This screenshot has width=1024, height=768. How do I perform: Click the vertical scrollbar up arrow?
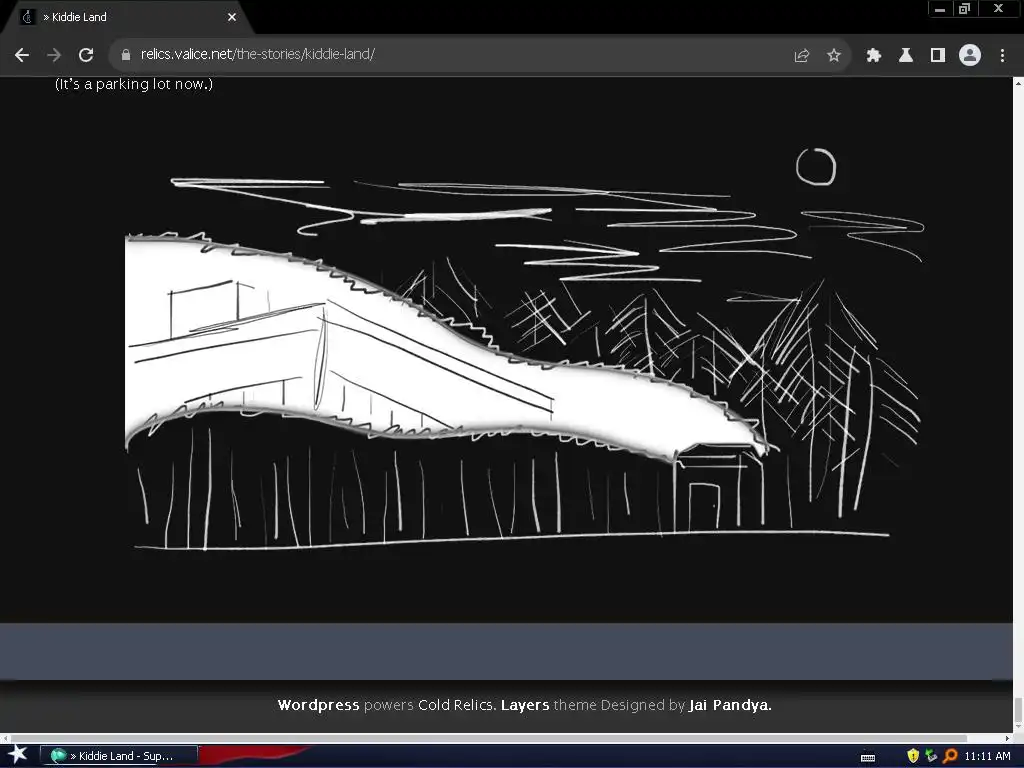(x=1018, y=82)
